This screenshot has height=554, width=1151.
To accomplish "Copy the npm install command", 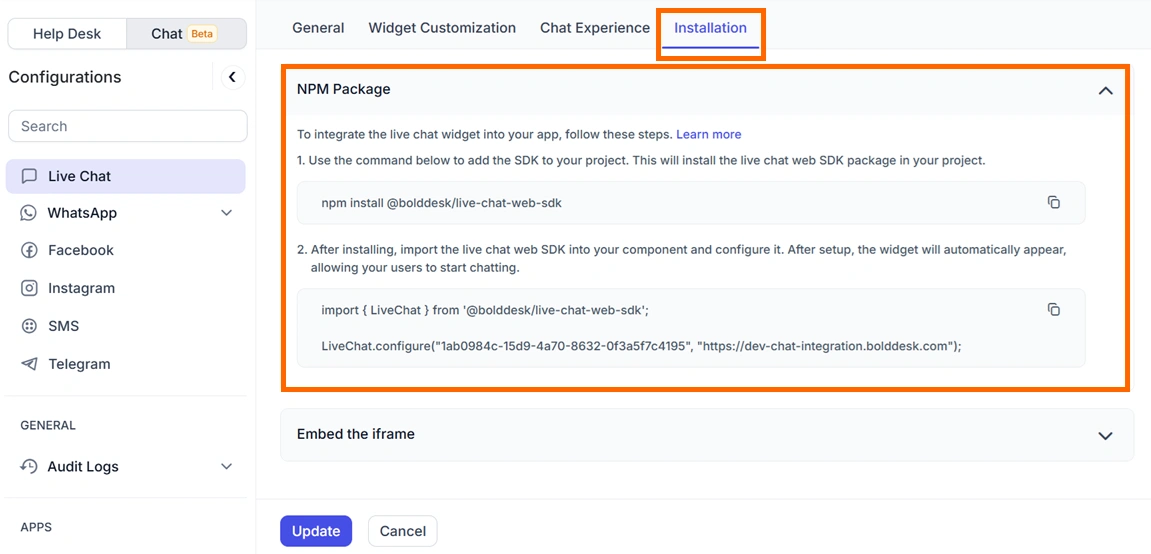I will point(1053,203).
